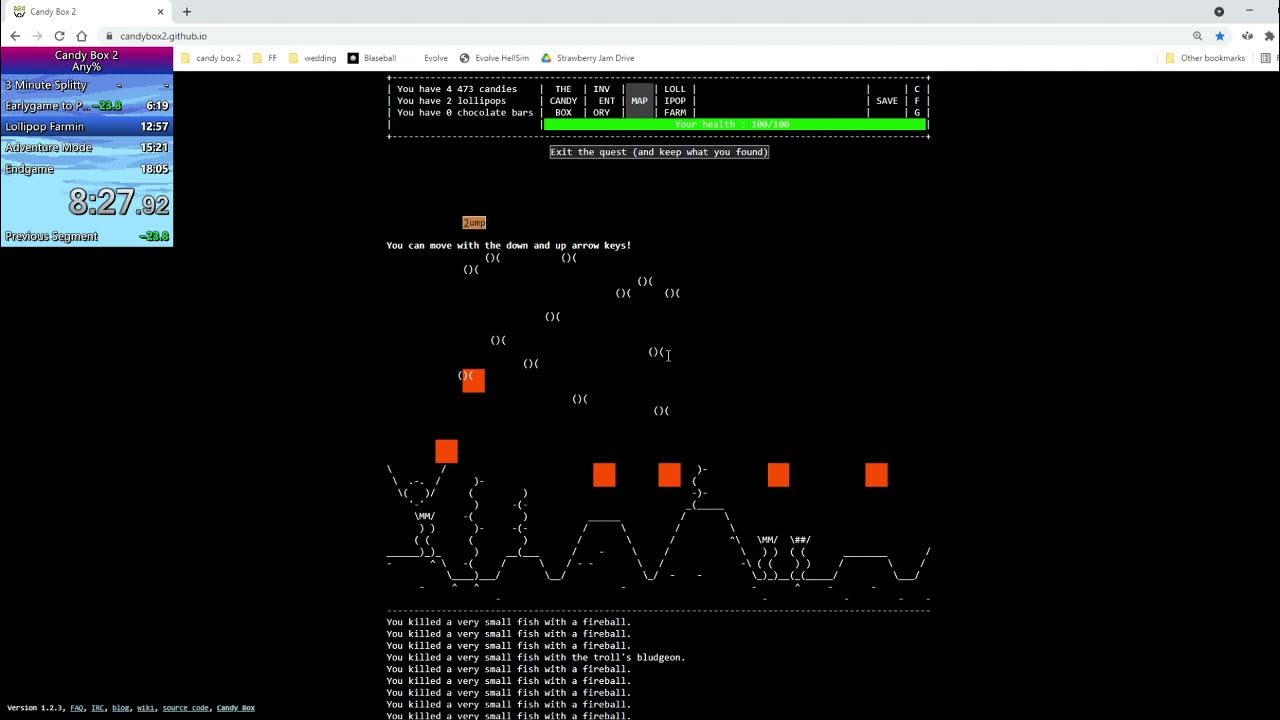Select the Lollipop Farmin split row

pos(86,127)
